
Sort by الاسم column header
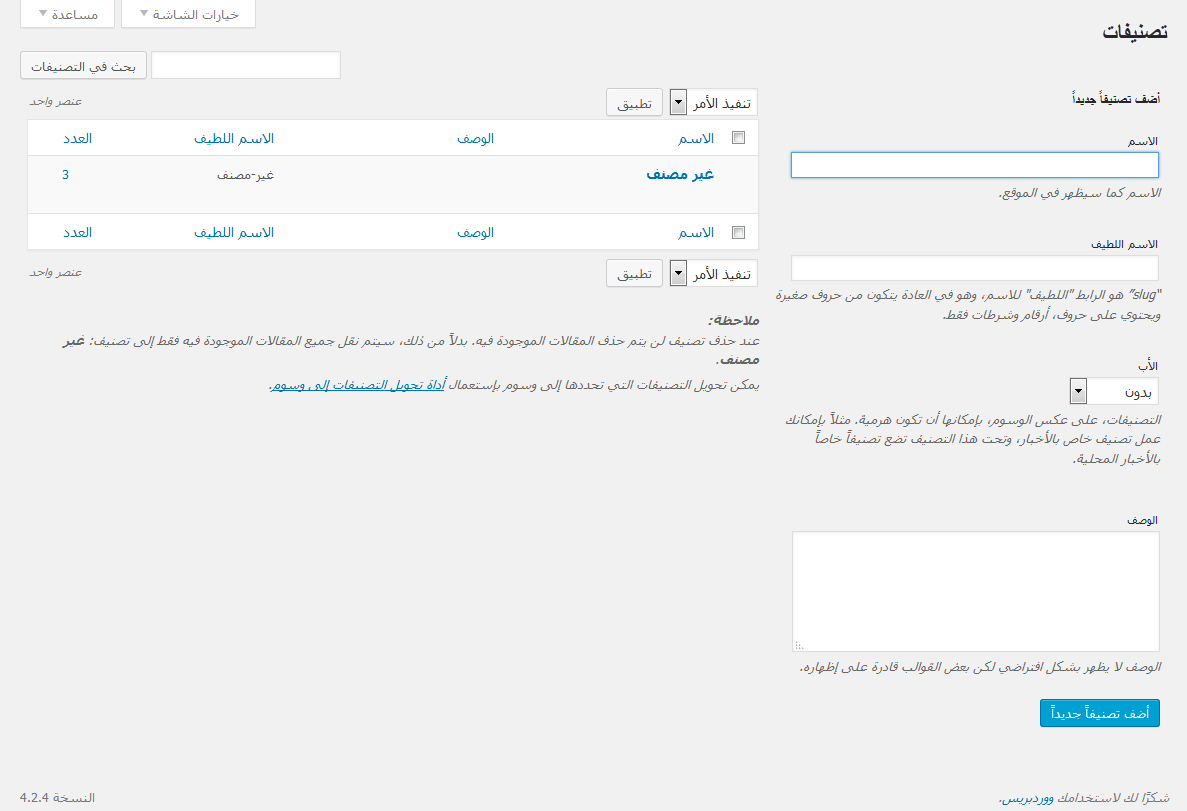pyautogui.click(x=696, y=138)
